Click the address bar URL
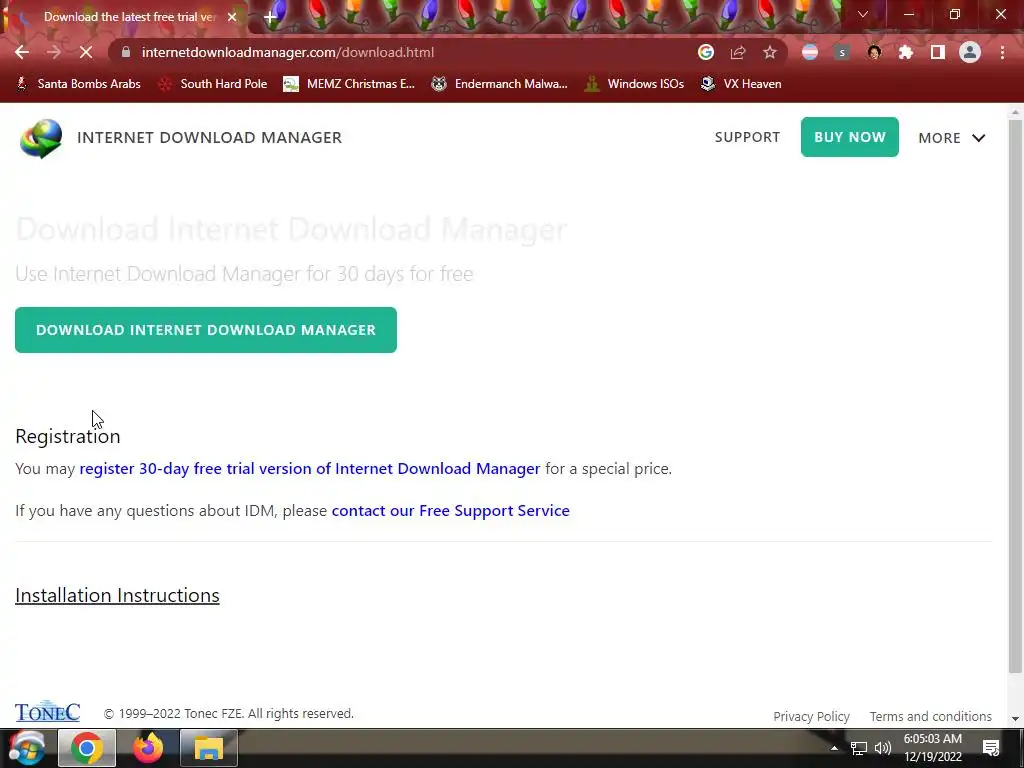 point(288,52)
